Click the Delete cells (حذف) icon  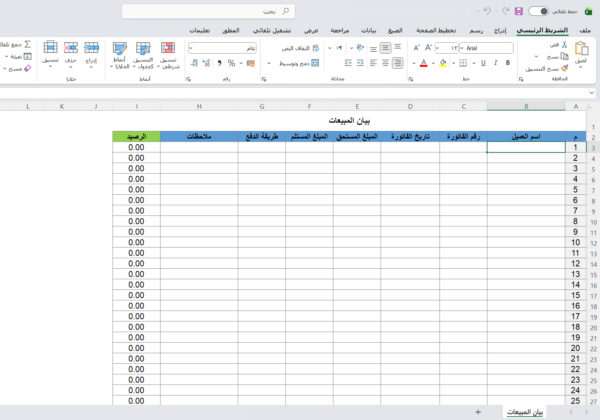click(70, 52)
